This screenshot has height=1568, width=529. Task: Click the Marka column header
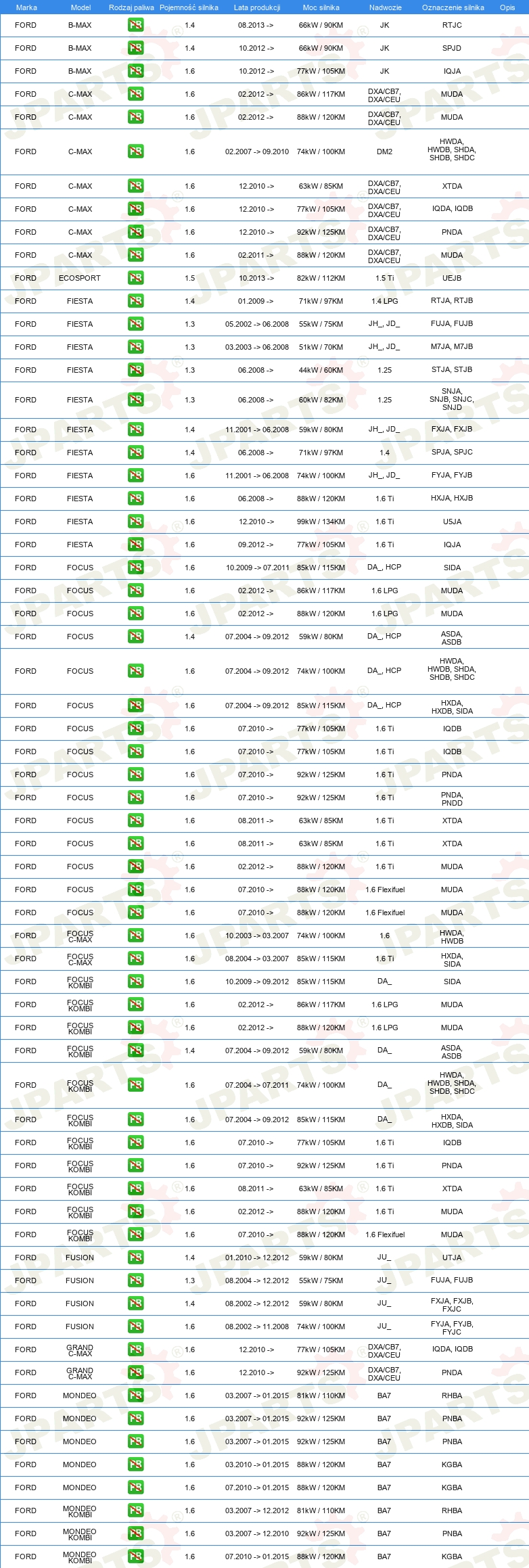pyautogui.click(x=26, y=7)
